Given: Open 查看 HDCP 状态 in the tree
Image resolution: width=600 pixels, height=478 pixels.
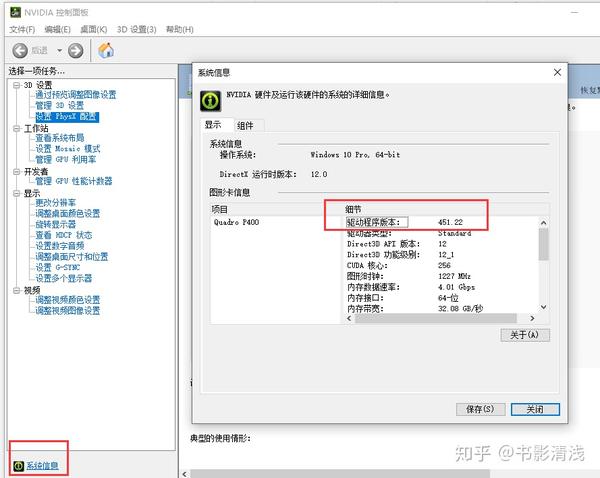Looking at the screenshot, I should [64, 235].
